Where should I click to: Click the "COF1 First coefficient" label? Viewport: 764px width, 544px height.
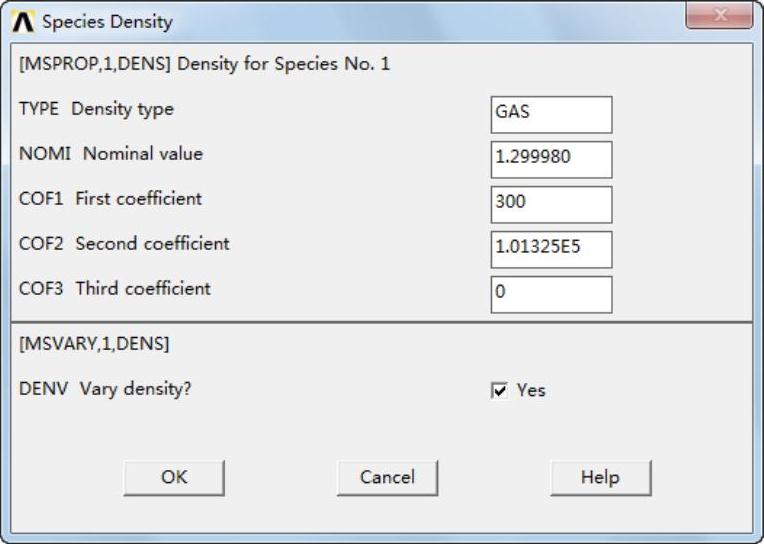110,198
